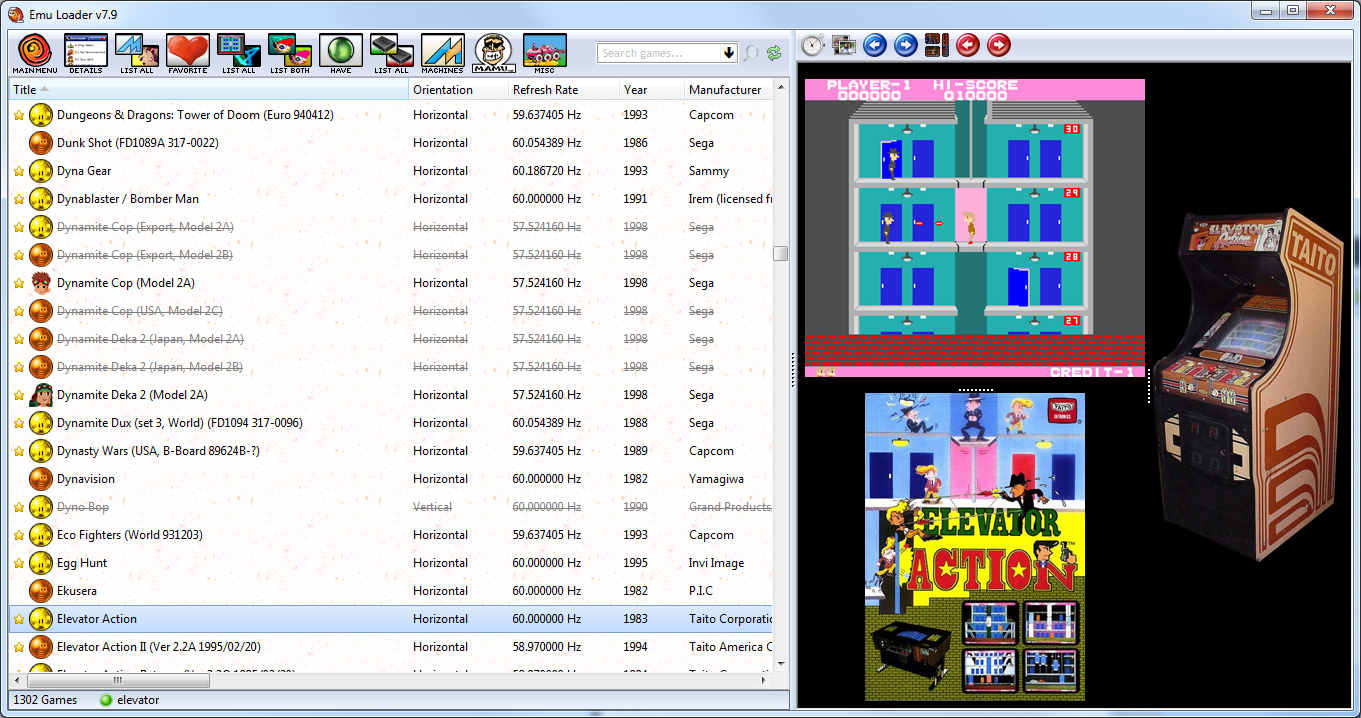This screenshot has height=718, width=1361.
Task: Open the Main Menu spiral icon
Action: click(34, 52)
